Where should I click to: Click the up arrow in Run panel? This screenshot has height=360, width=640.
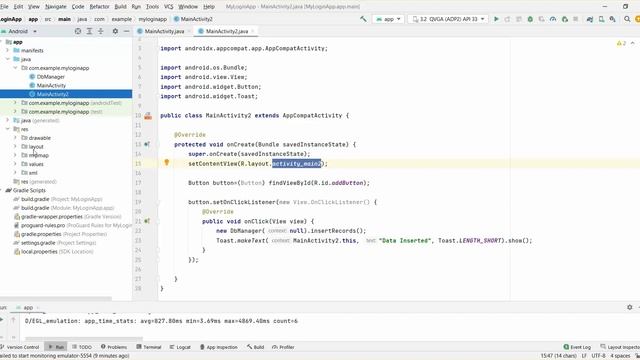click(13, 320)
